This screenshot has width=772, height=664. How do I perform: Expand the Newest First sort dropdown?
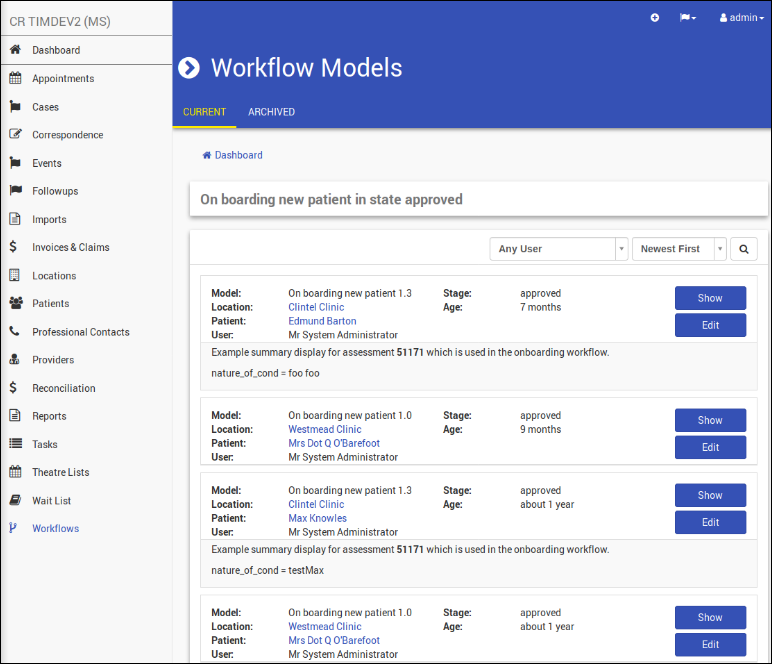[679, 249]
